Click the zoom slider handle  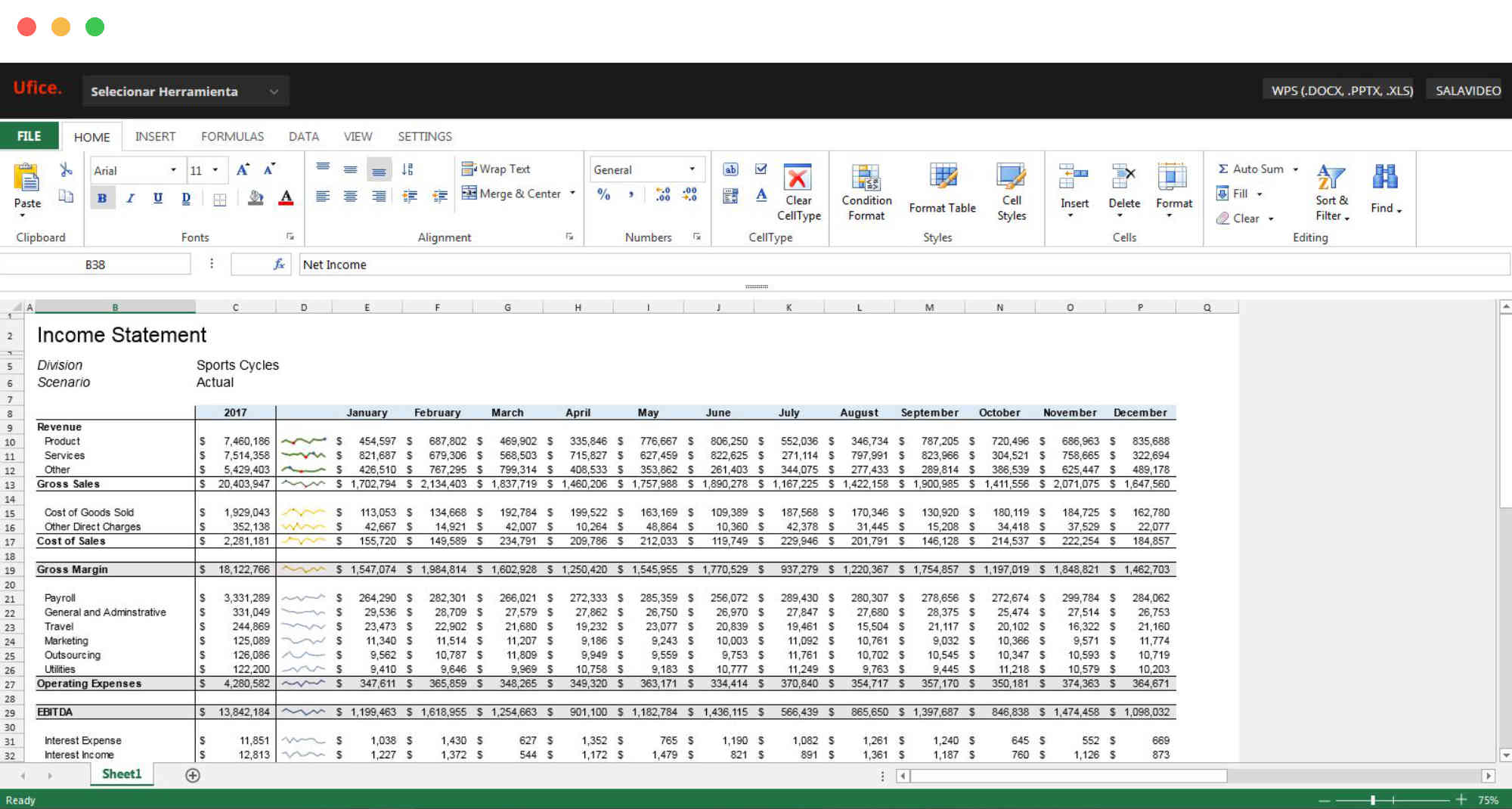pyautogui.click(x=1372, y=800)
